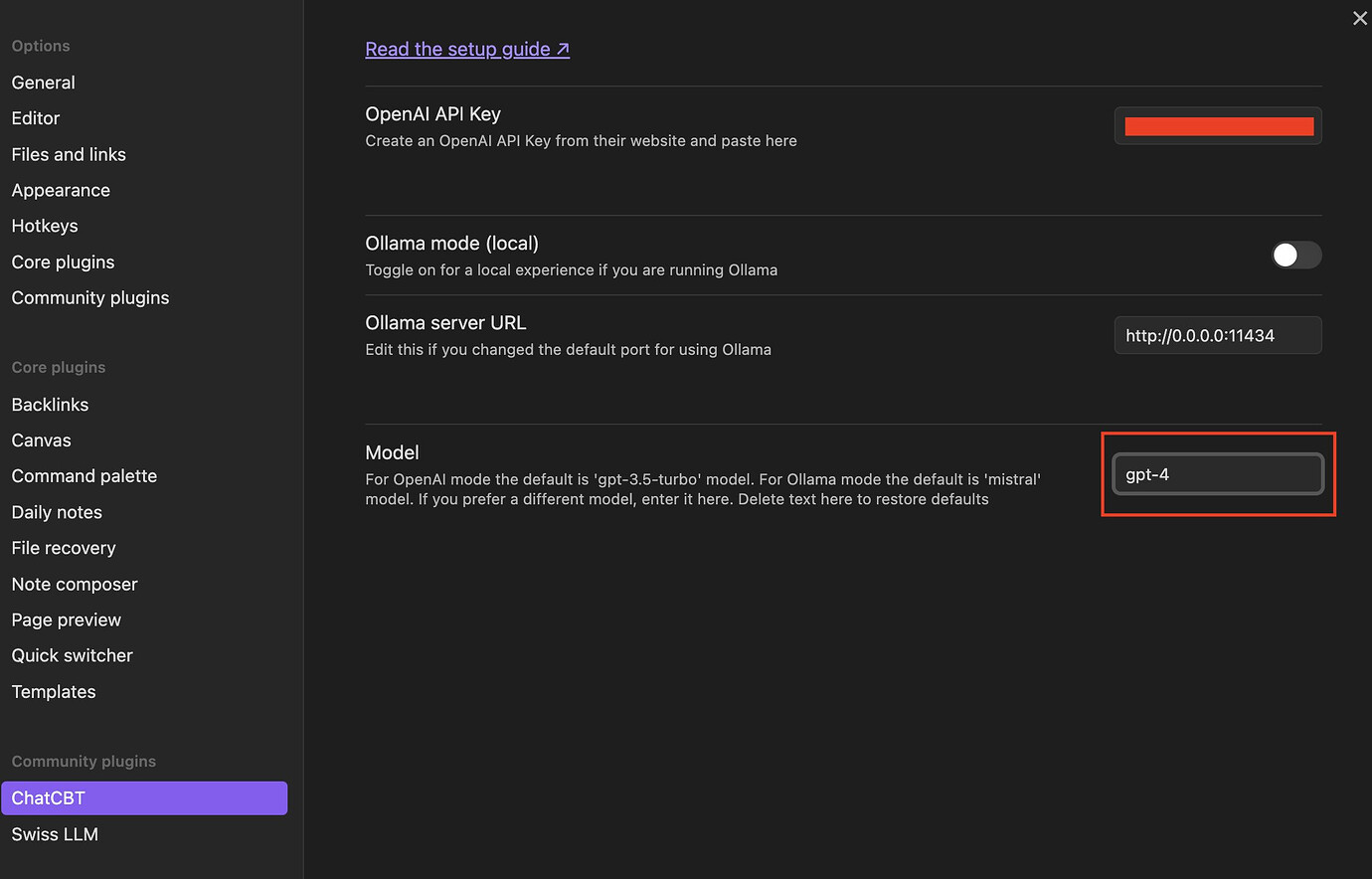Open General settings
The height and width of the screenshot is (879, 1372).
tap(44, 83)
